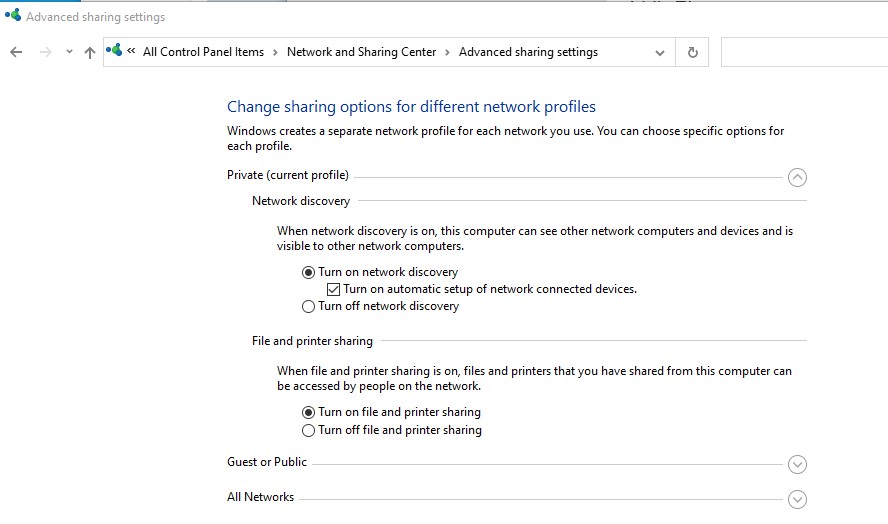Select Turn off network discovery

308,307
